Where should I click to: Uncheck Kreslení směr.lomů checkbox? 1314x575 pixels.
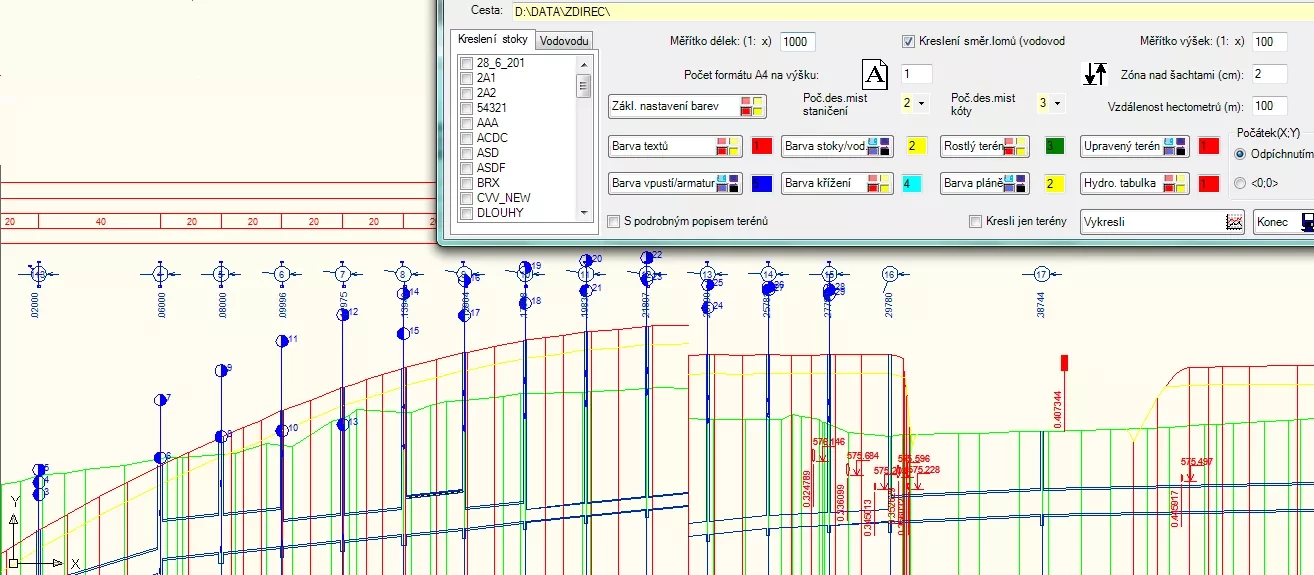point(909,42)
